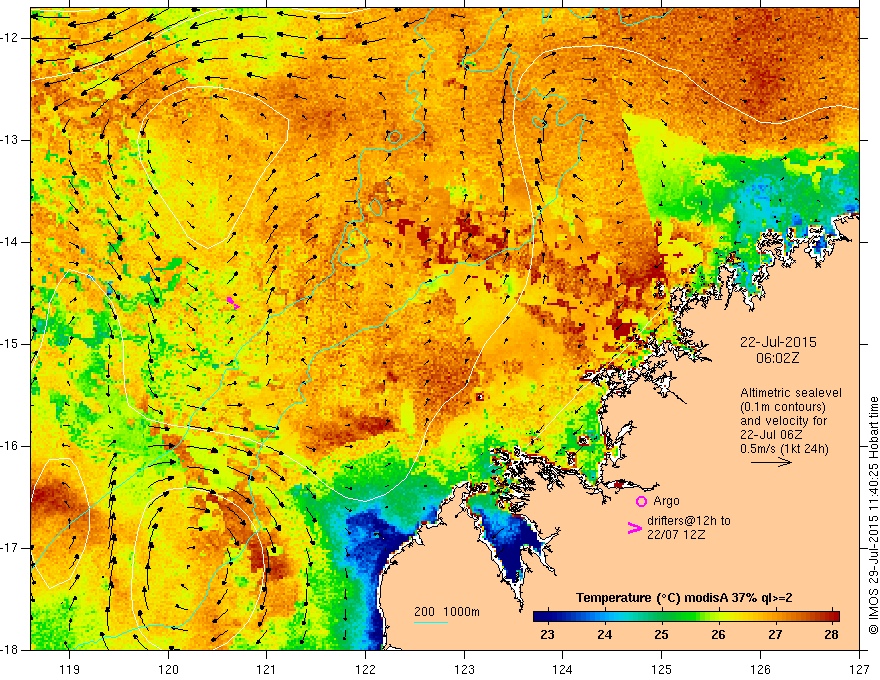Click the longitude axis label 123
This screenshot has height=680, width=880.
[464, 669]
